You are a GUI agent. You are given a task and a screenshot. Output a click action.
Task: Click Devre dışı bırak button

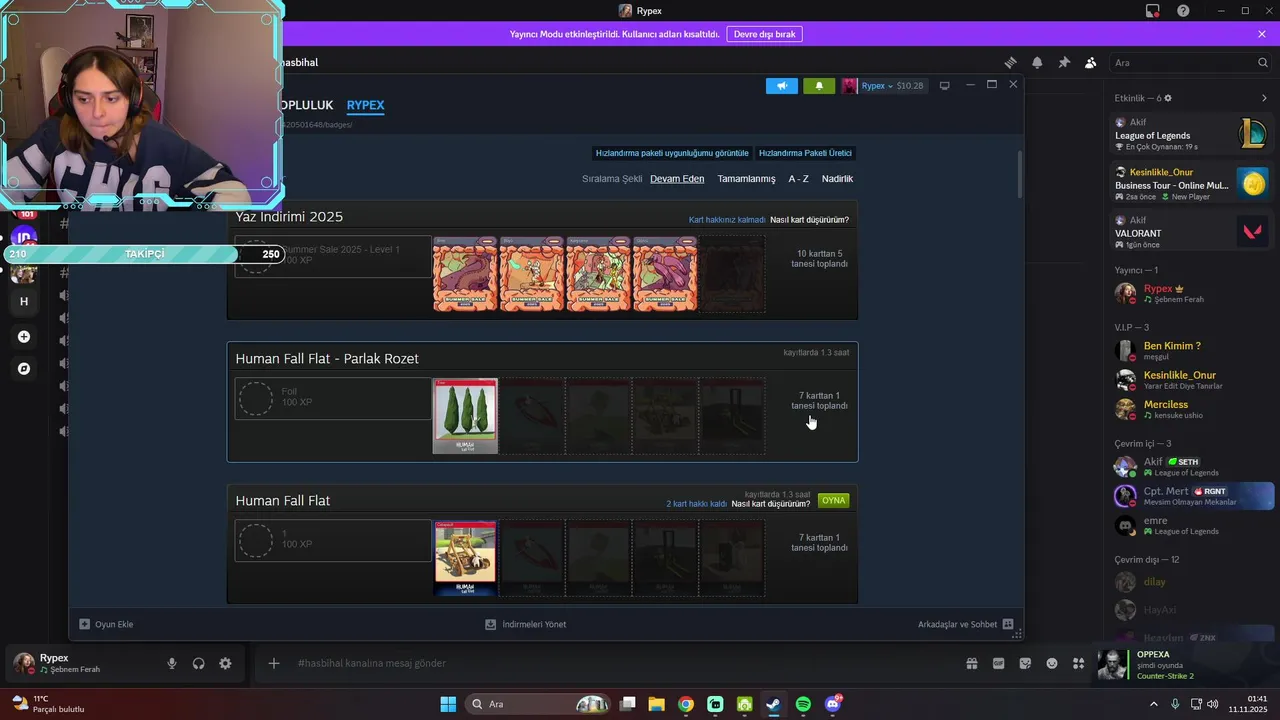(764, 34)
